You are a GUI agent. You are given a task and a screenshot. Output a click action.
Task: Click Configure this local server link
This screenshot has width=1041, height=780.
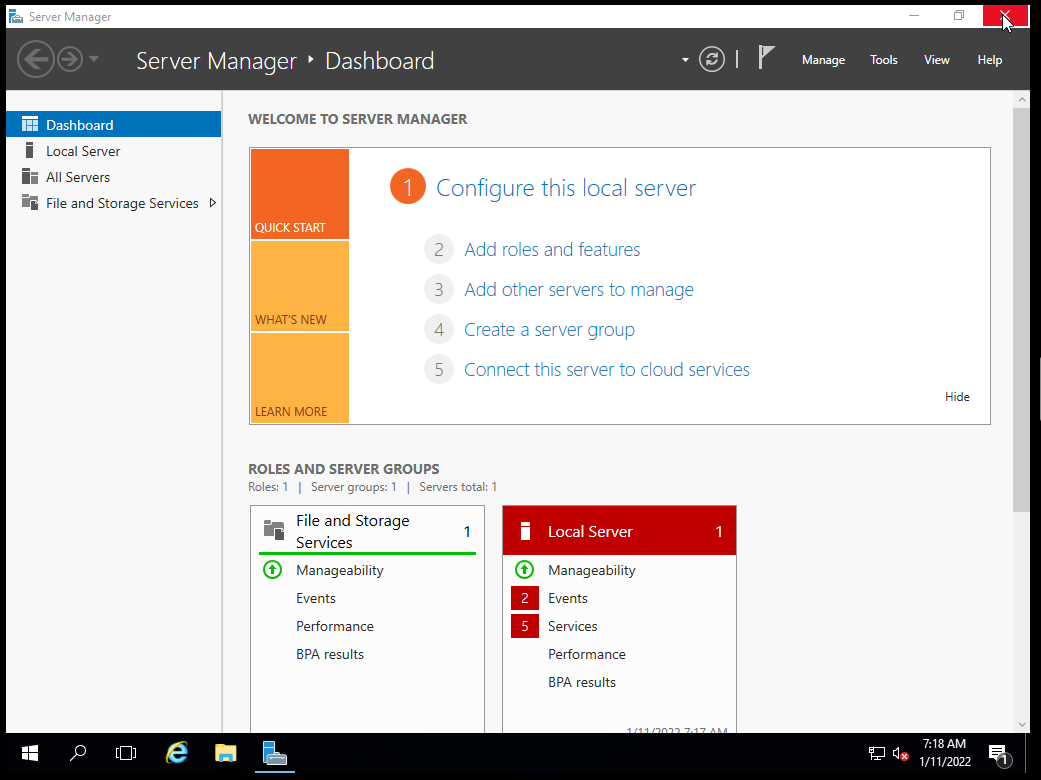click(566, 188)
